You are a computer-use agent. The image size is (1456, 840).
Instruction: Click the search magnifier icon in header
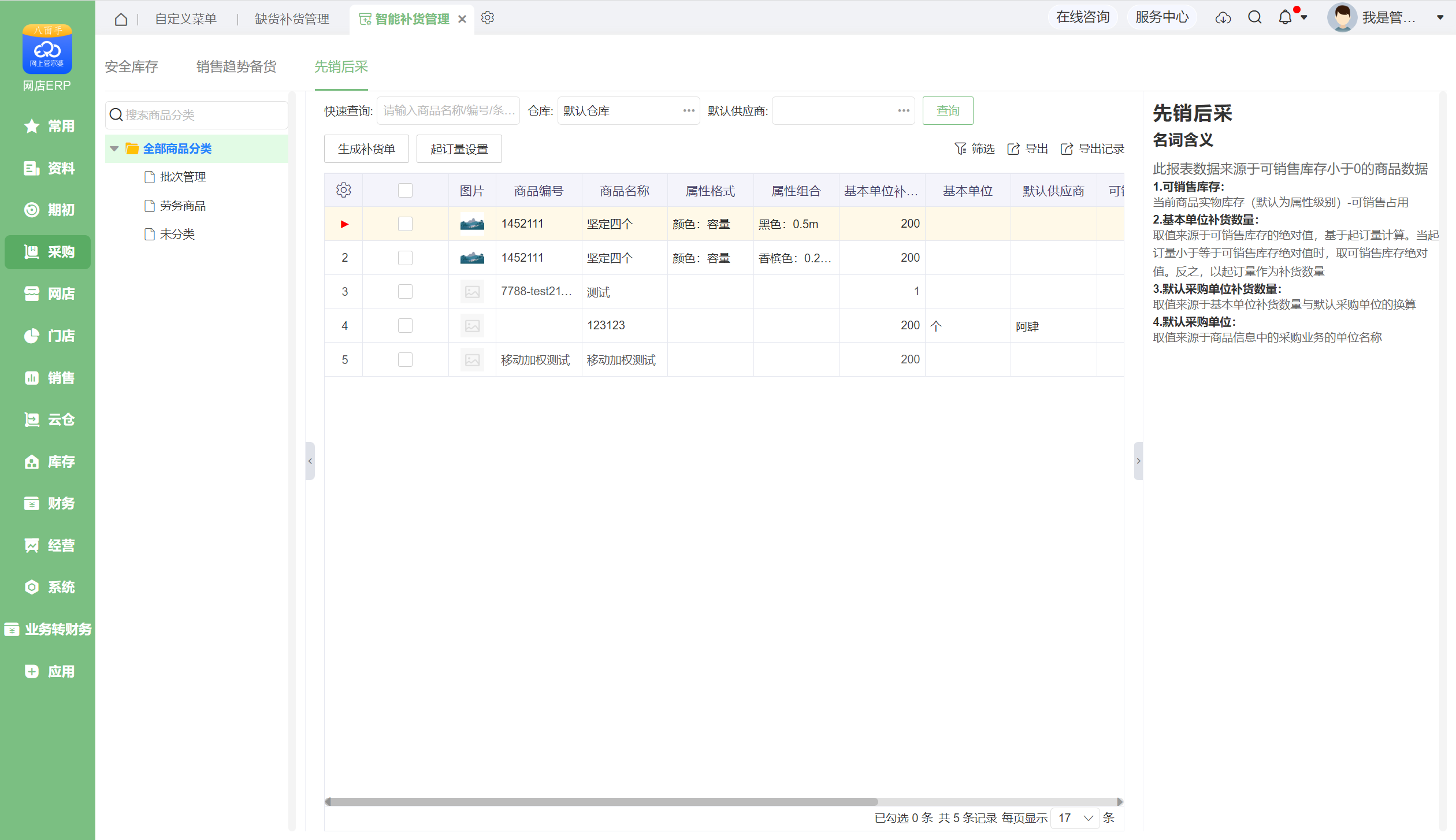[x=1254, y=18]
